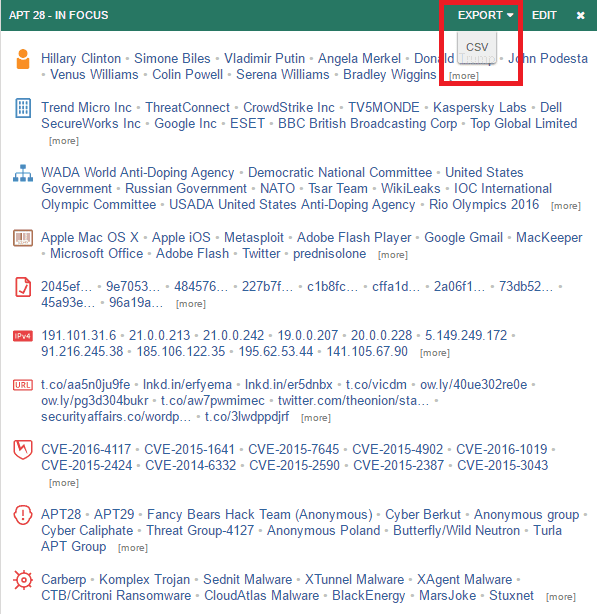Expand more IP addresses after 141.105.67.90
This screenshot has width=597, height=614.
point(435,352)
